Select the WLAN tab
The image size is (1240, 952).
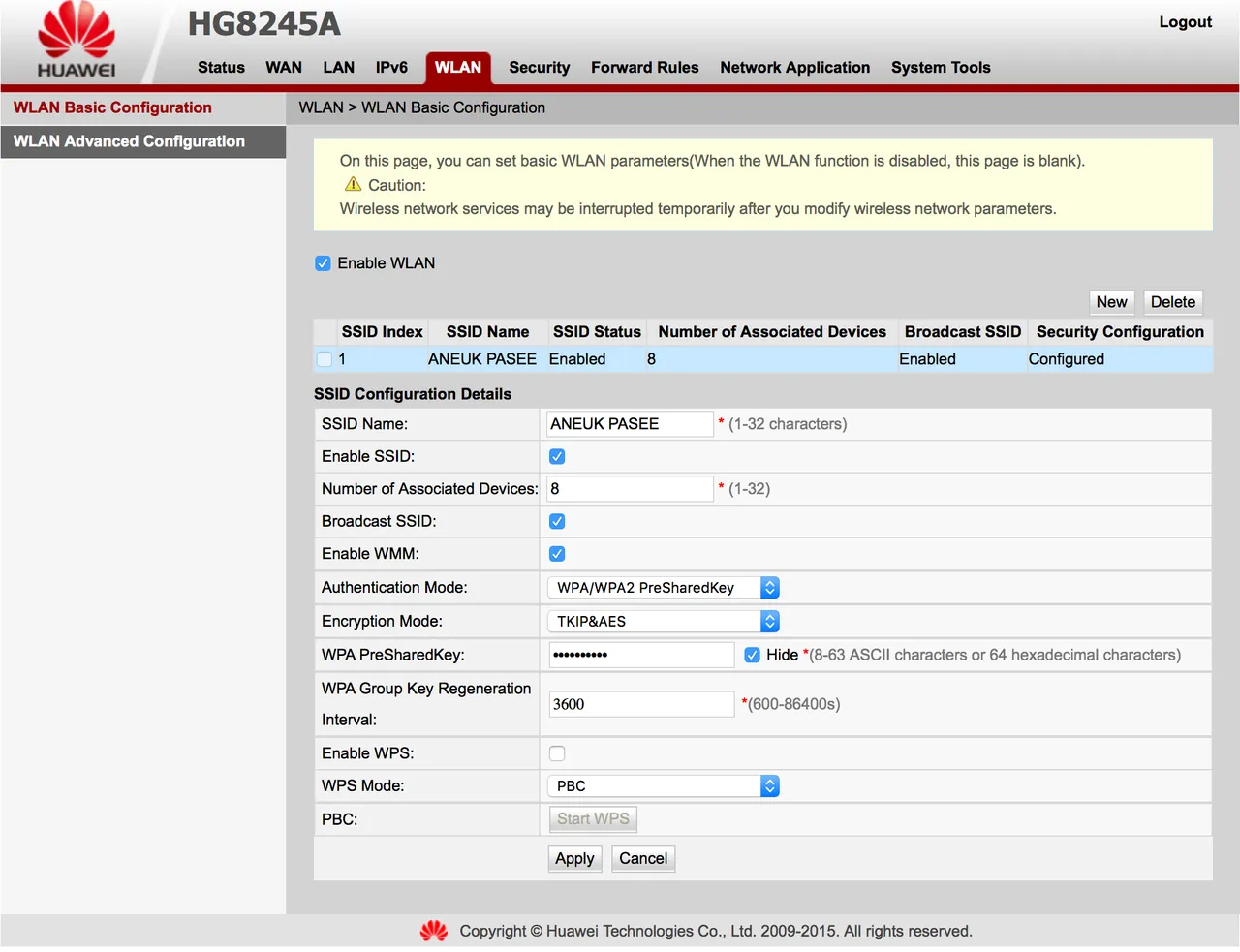458,68
